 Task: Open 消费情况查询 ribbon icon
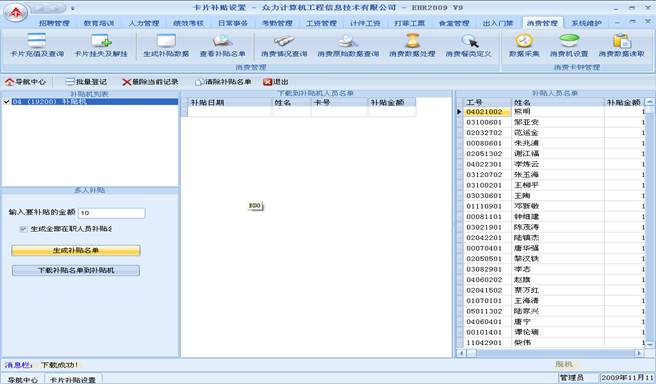pyautogui.click(x=284, y=45)
